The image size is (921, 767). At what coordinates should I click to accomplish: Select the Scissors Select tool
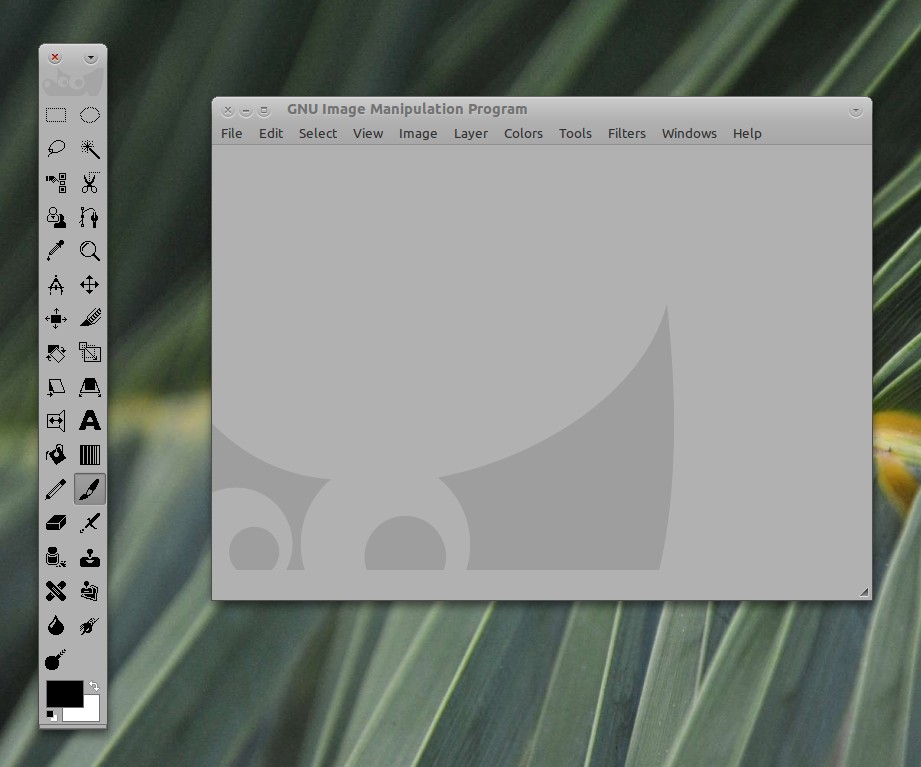(90, 183)
